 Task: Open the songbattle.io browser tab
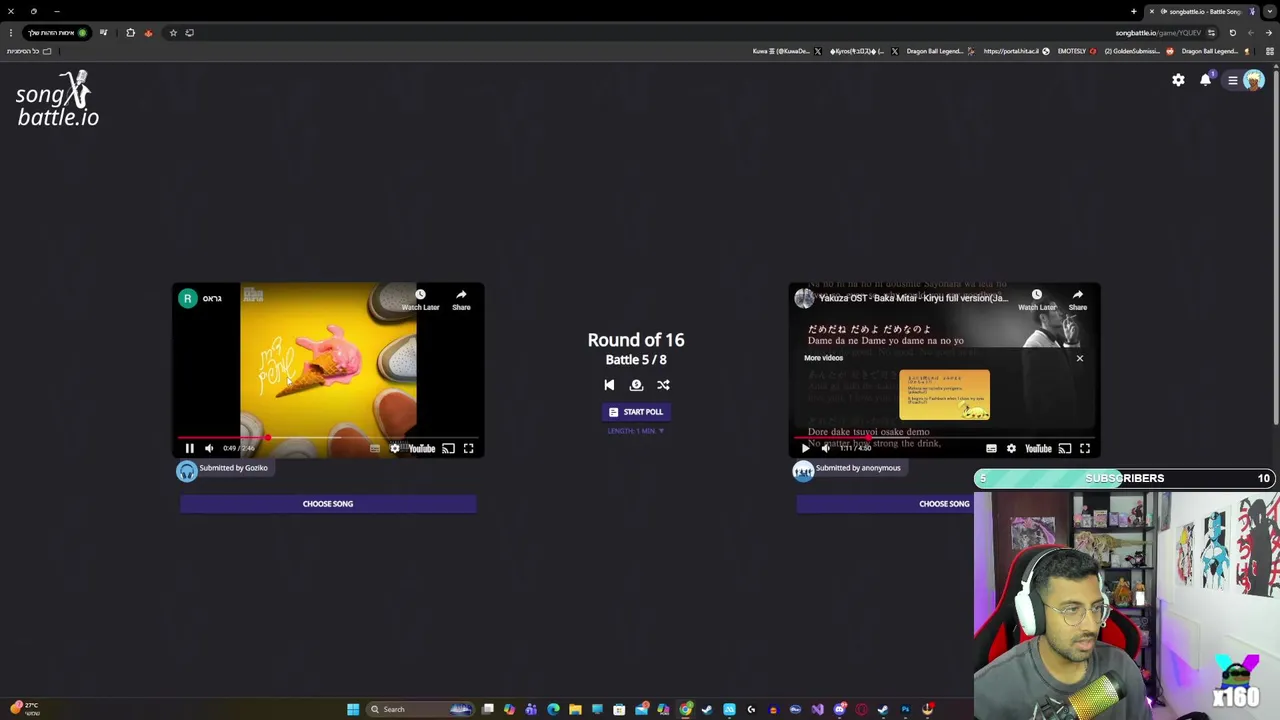point(1204,12)
